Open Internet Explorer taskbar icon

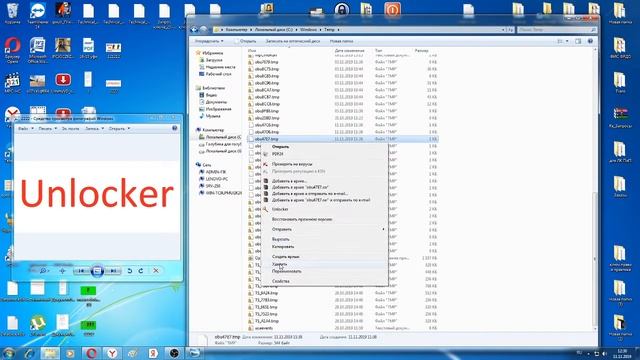29,353
